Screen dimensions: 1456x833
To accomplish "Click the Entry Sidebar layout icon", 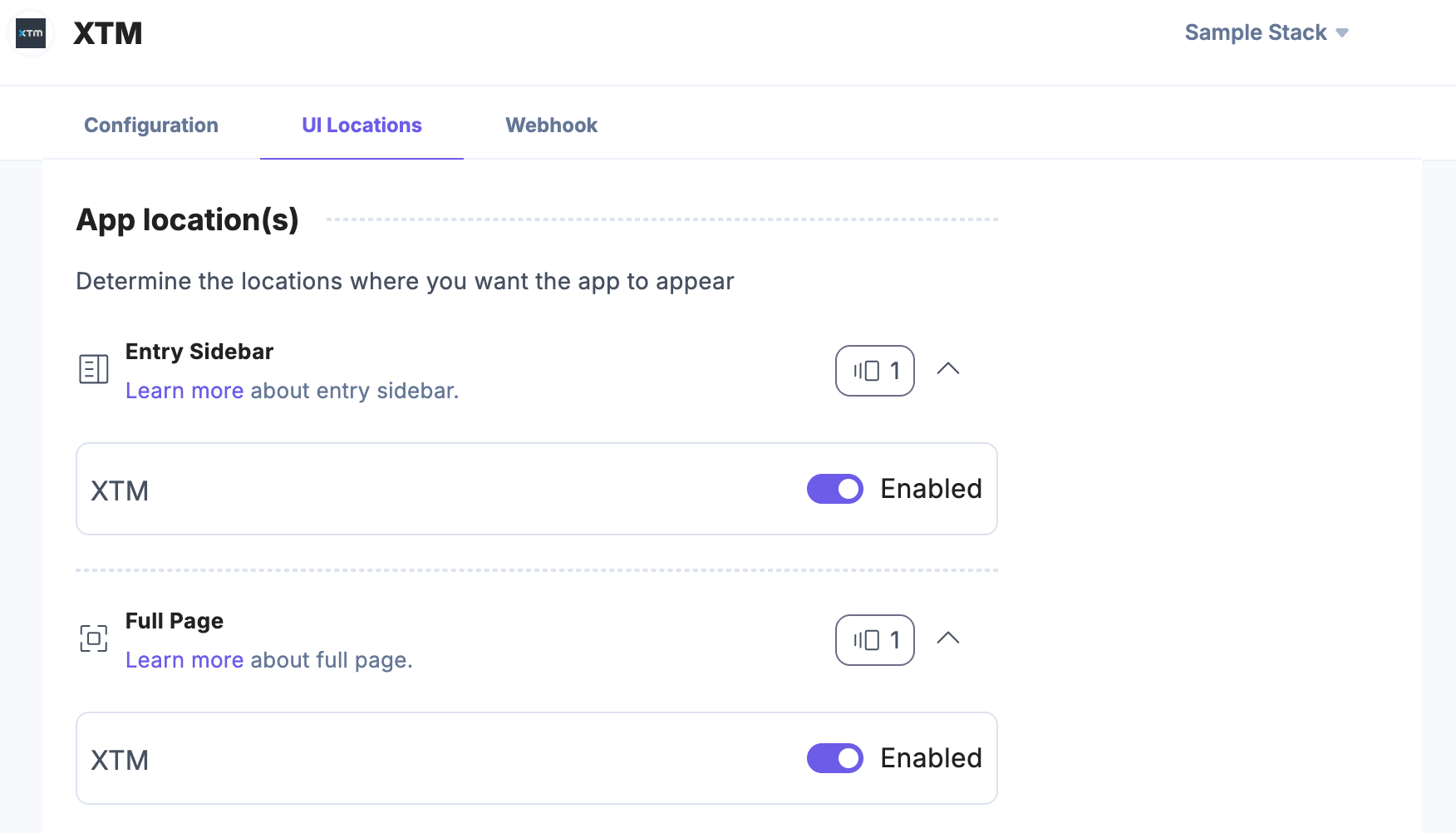I will tap(94, 369).
